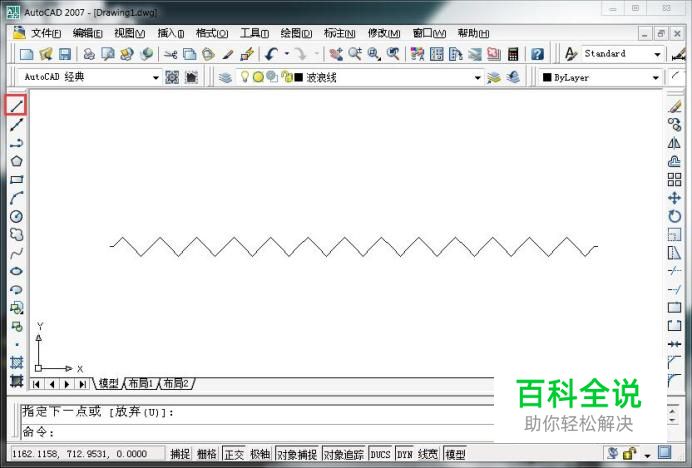Select the Hatch tool
Image resolution: width=692 pixels, height=468 pixels.
[16, 362]
